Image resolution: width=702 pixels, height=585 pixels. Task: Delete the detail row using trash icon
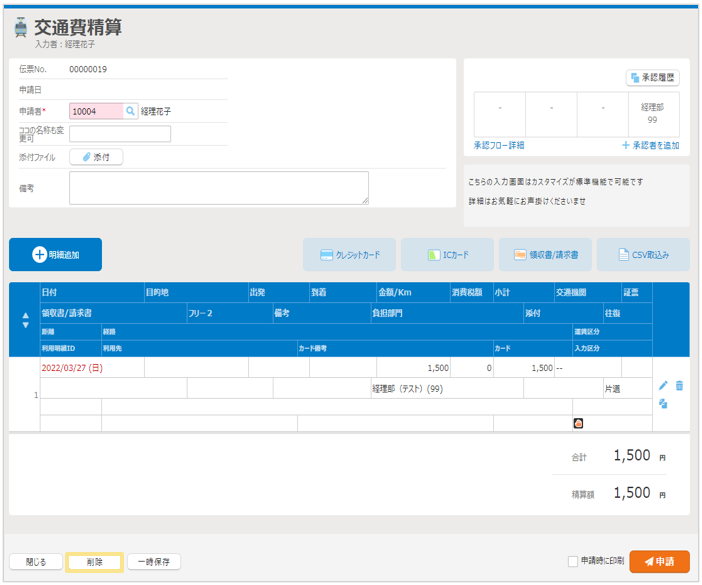point(679,386)
